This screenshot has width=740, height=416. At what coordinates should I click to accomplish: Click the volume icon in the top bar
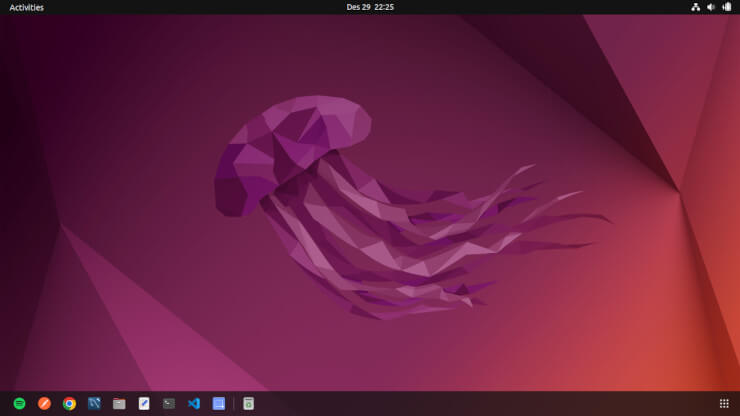pyautogui.click(x=711, y=7)
